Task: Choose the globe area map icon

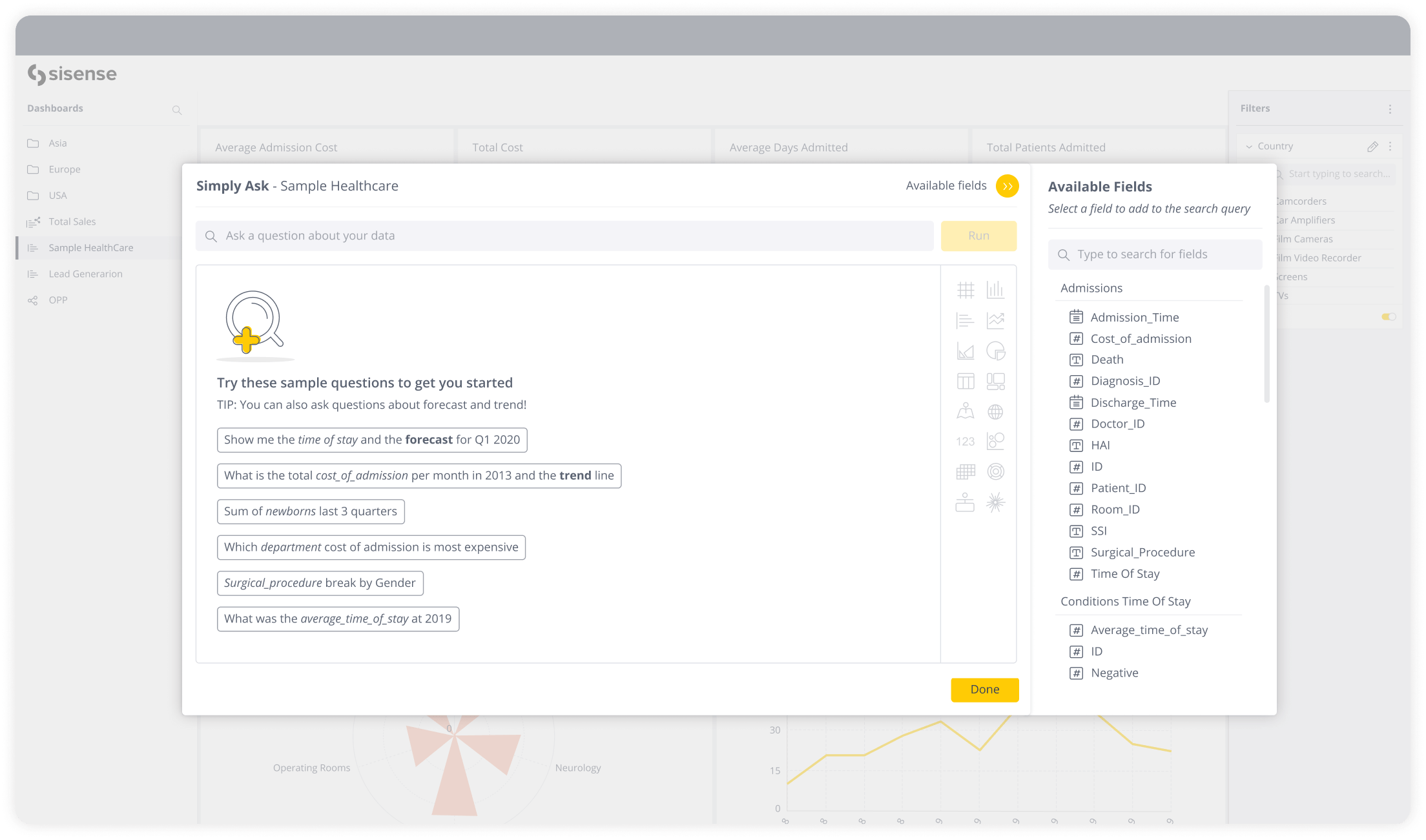Action: (x=995, y=411)
